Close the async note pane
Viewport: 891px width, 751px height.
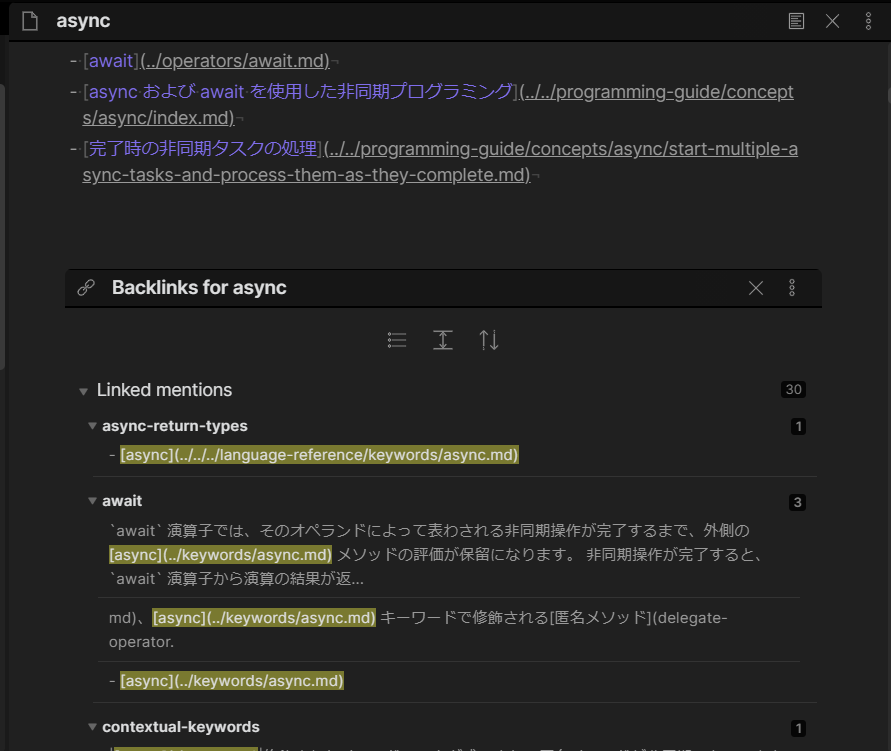point(832,22)
